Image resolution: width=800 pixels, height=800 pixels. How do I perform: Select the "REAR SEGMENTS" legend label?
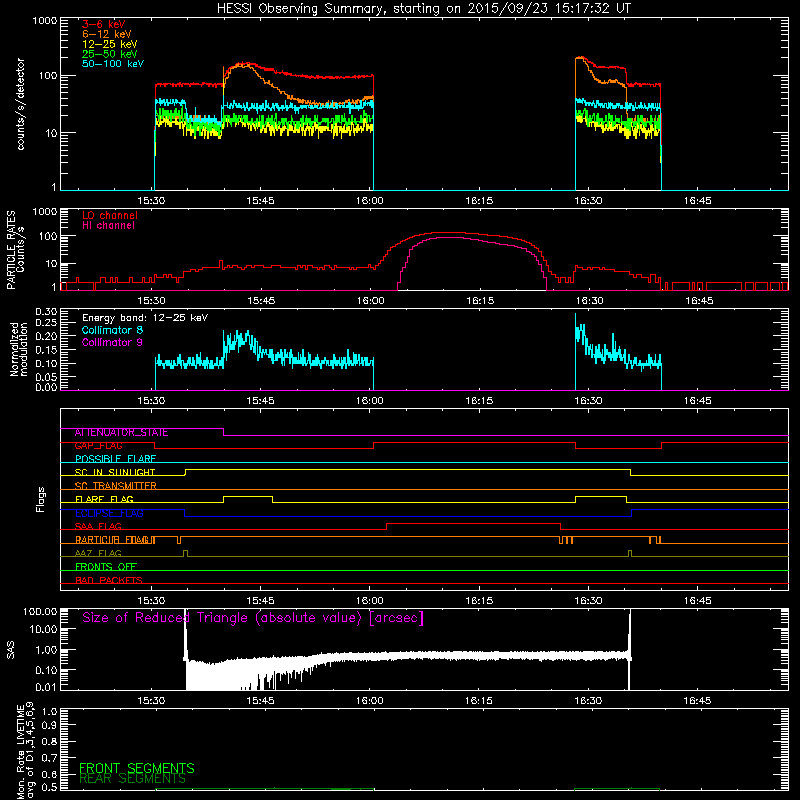coord(133,779)
